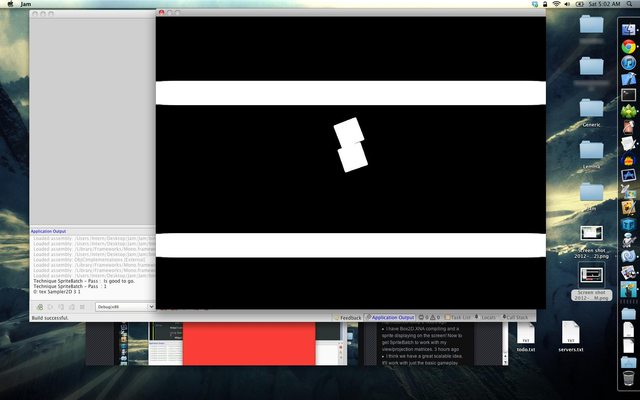The height and width of the screenshot is (400, 640).
Task: Close the game window with red button
Action: (x=161, y=13)
